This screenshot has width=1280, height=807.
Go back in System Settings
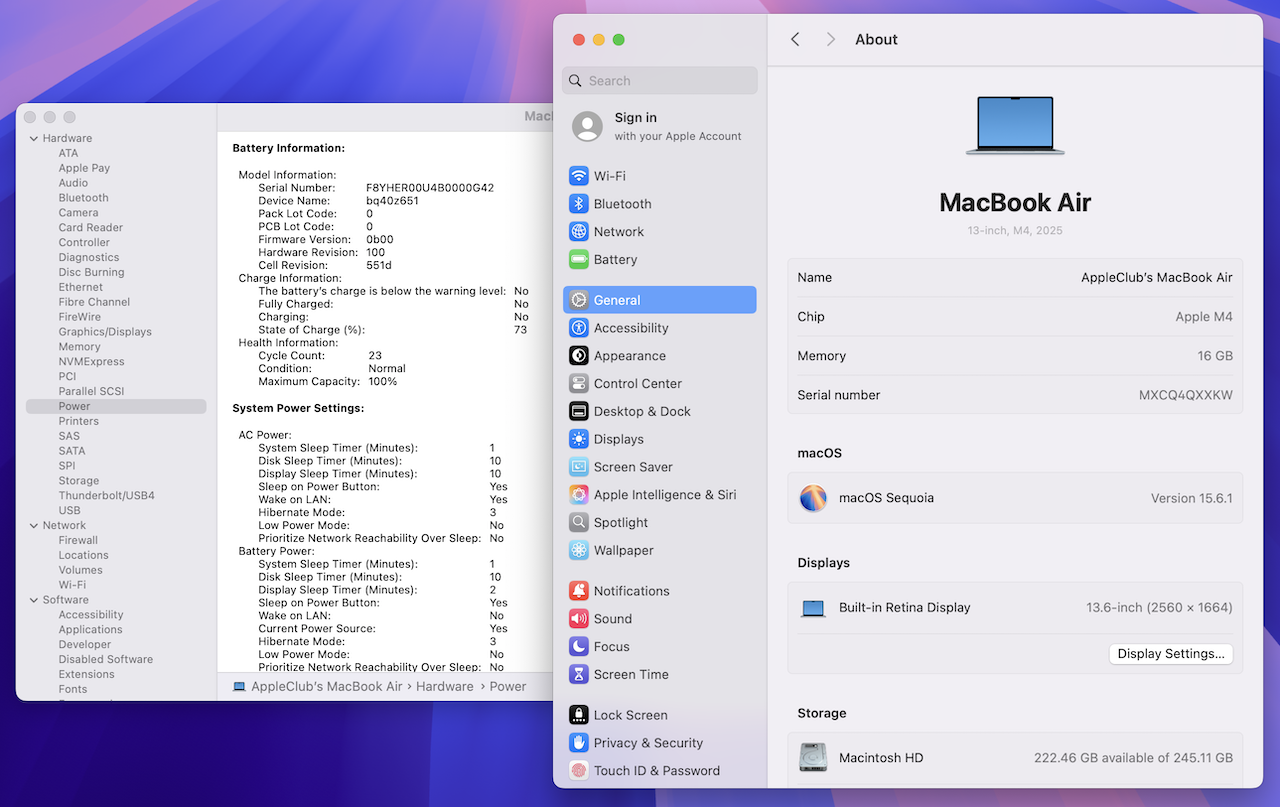pyautogui.click(x=795, y=39)
